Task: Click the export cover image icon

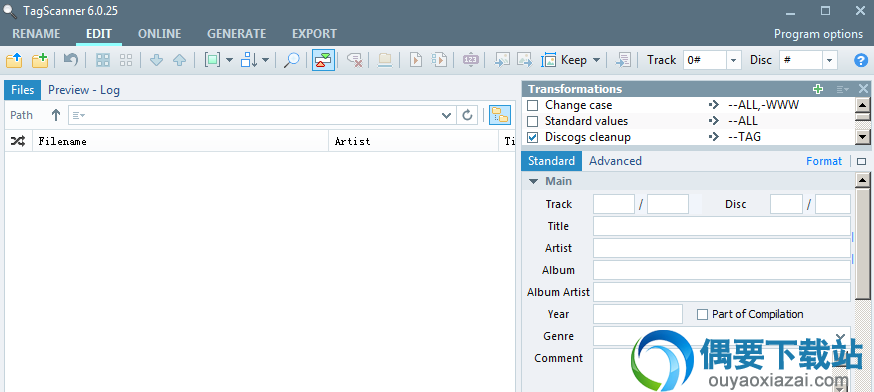Action: (x=525, y=60)
